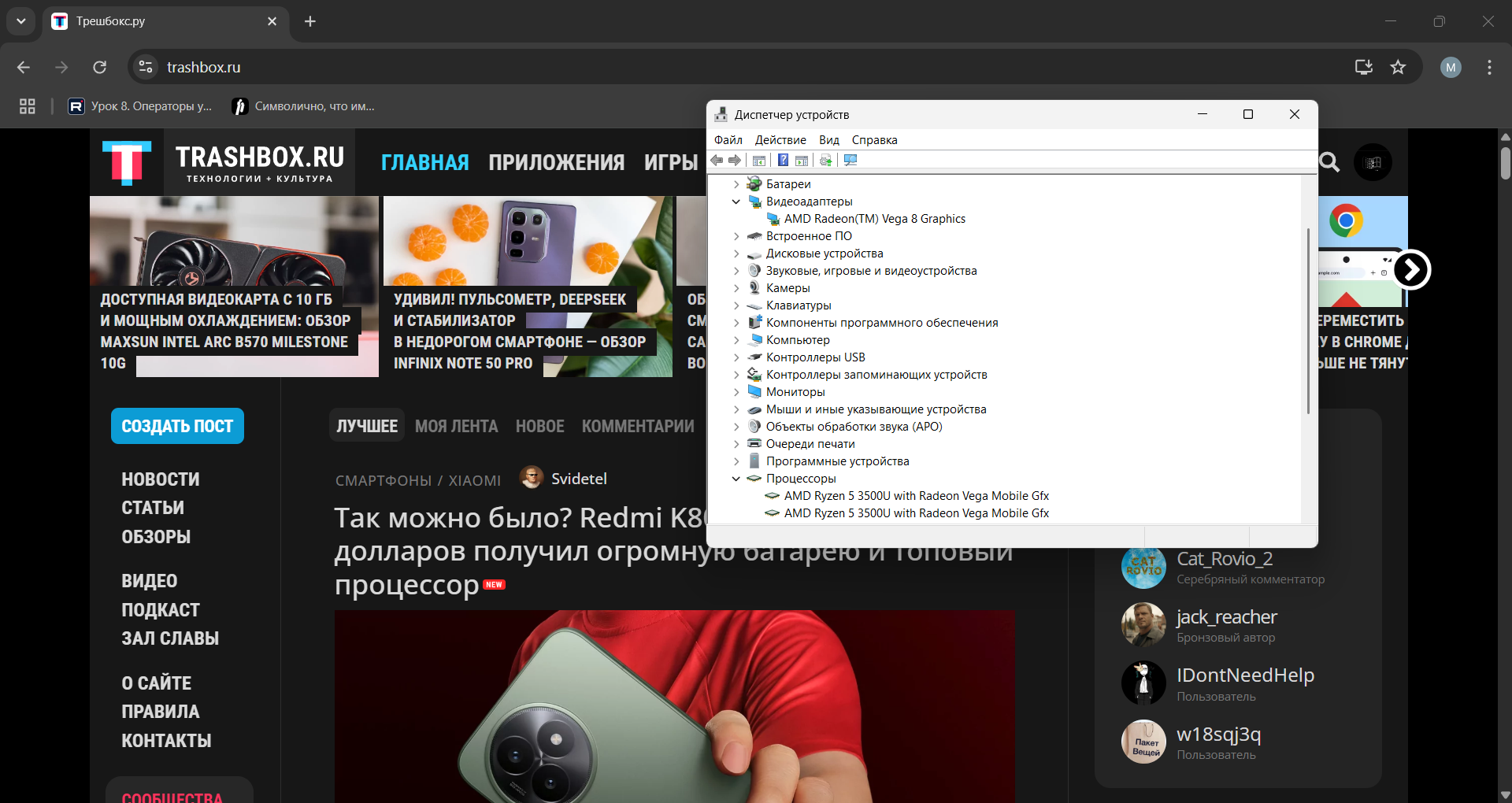Bookmark this page with star icon

pos(1398,67)
